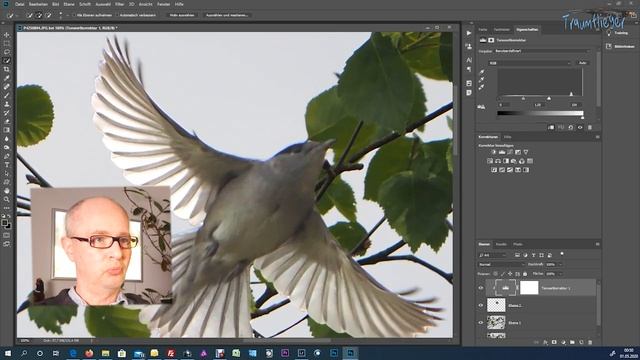Open the Vorgabe preset dropdown
Screen dimensions: 640x360
pyautogui.click(x=542, y=51)
